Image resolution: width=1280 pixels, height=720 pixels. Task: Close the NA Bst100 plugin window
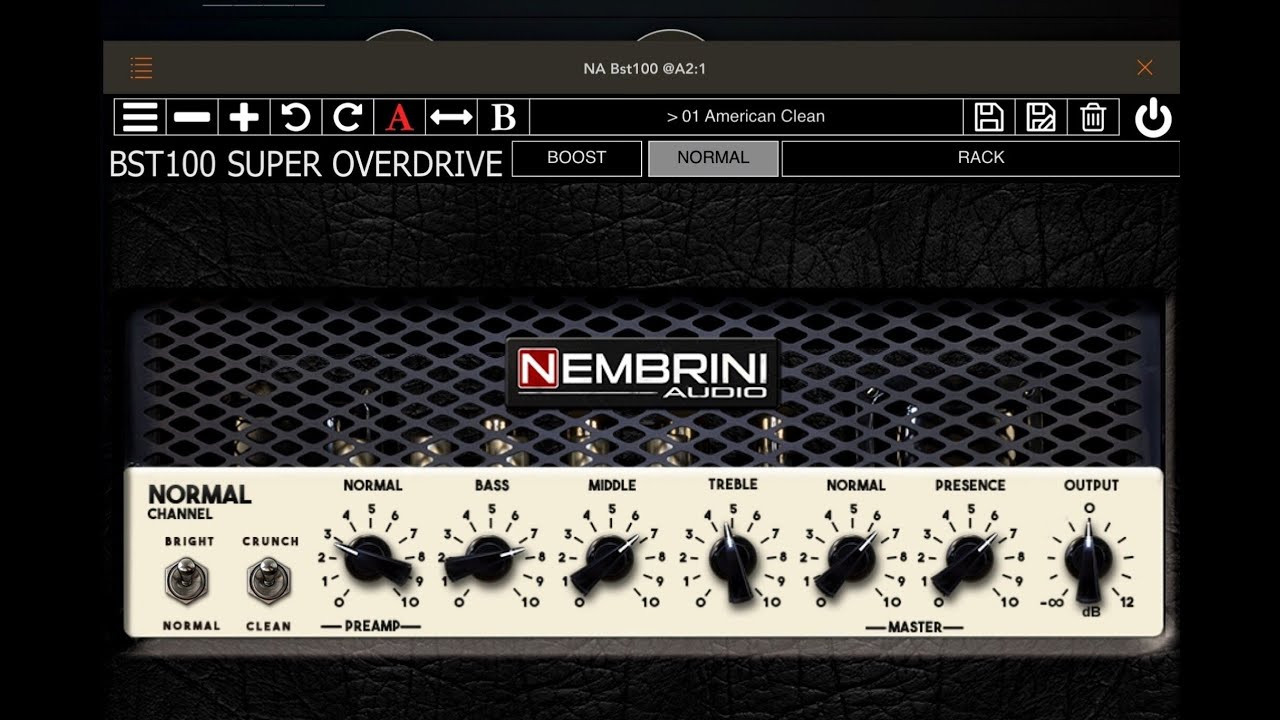(x=1145, y=68)
